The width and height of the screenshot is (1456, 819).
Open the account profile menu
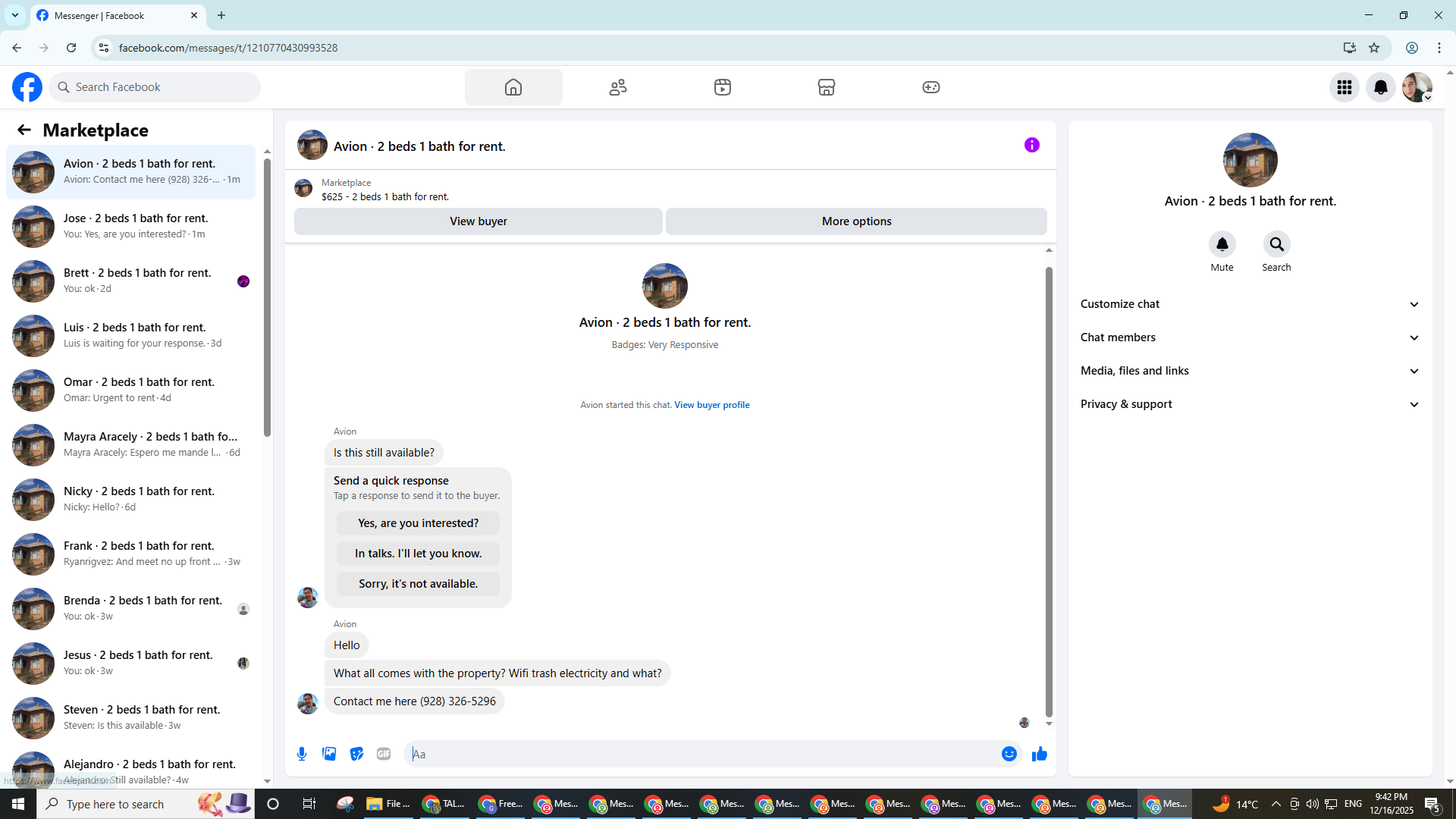(x=1417, y=87)
